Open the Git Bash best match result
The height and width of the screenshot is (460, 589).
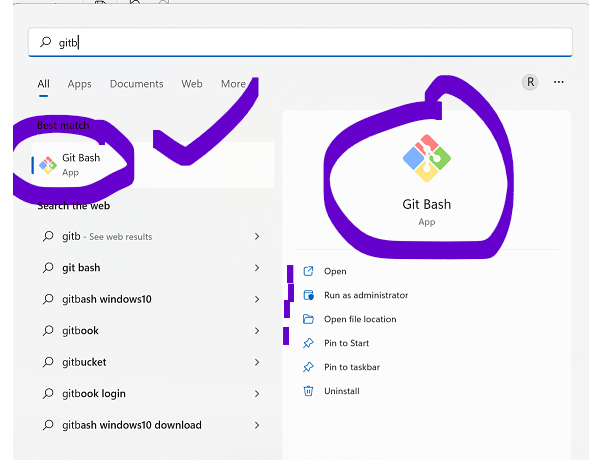(153, 165)
